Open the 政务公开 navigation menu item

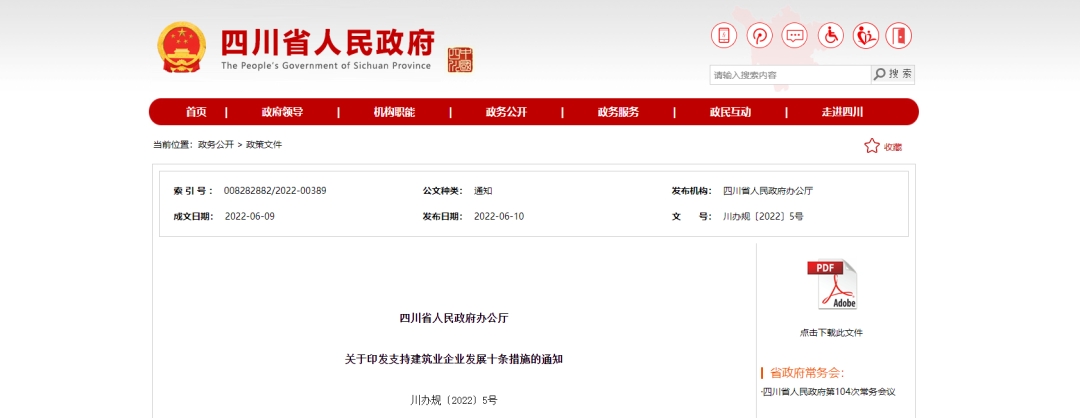coord(506,112)
